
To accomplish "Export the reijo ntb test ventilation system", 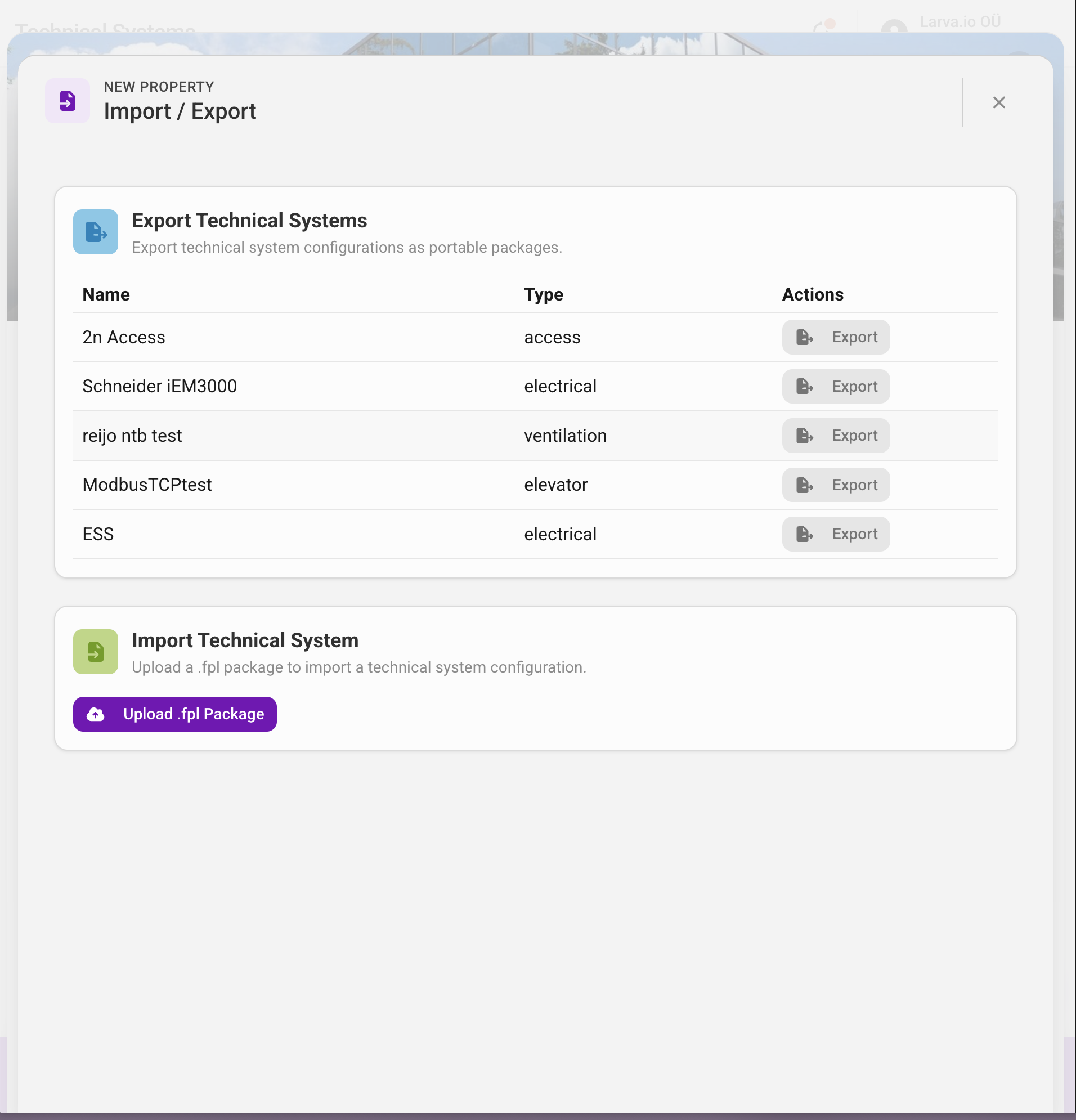I will [x=836, y=436].
